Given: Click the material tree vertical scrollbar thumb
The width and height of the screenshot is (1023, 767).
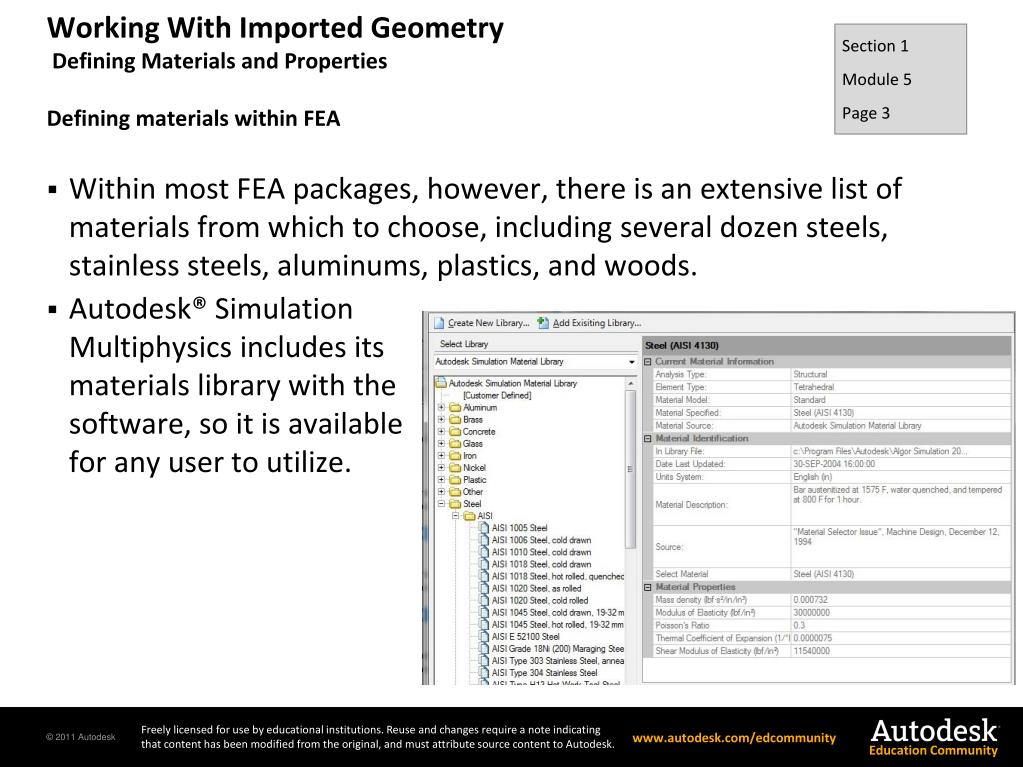Looking at the screenshot, I should 630,469.
